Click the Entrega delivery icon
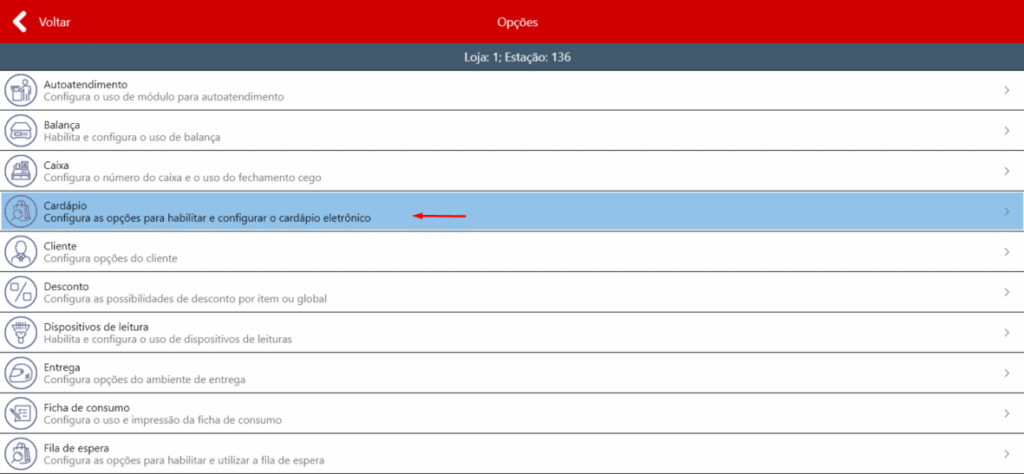The height and width of the screenshot is (474, 1024). click(20, 372)
